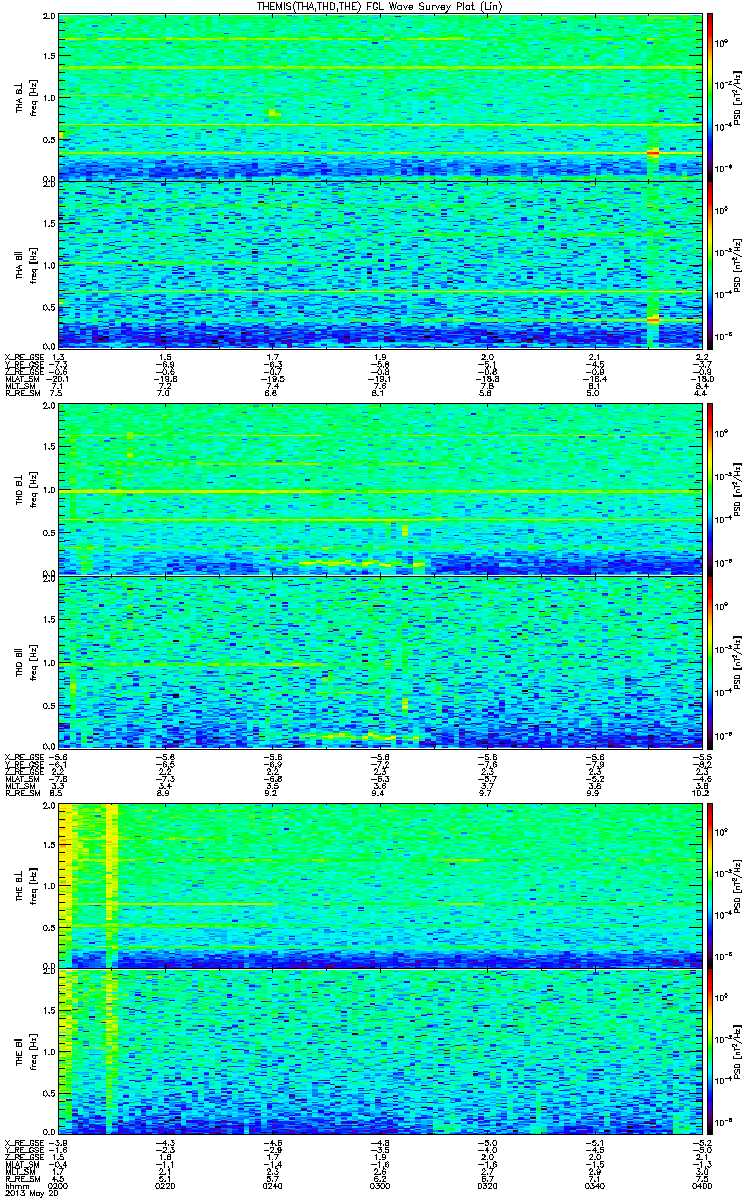Screen dimensions: 750x1200
Task: Click the 1.0 frequency tick of THD perpendicular panel
Action: point(51,491)
